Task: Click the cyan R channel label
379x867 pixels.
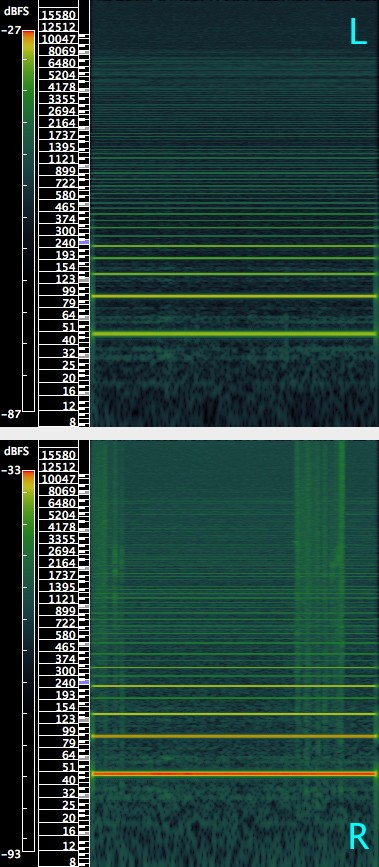Action: coord(359,837)
